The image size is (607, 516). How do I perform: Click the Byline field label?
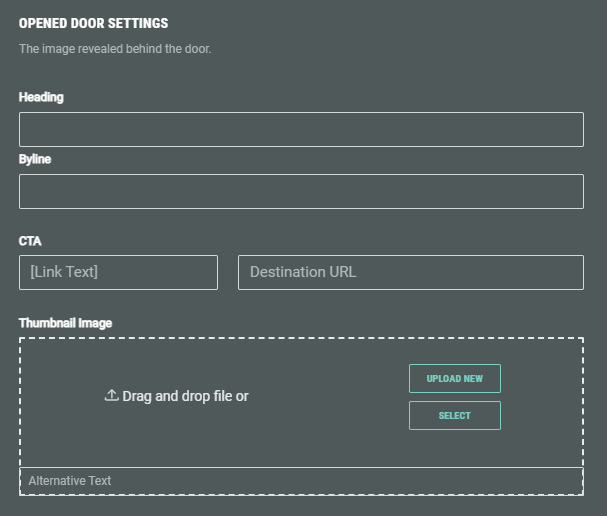coord(35,159)
